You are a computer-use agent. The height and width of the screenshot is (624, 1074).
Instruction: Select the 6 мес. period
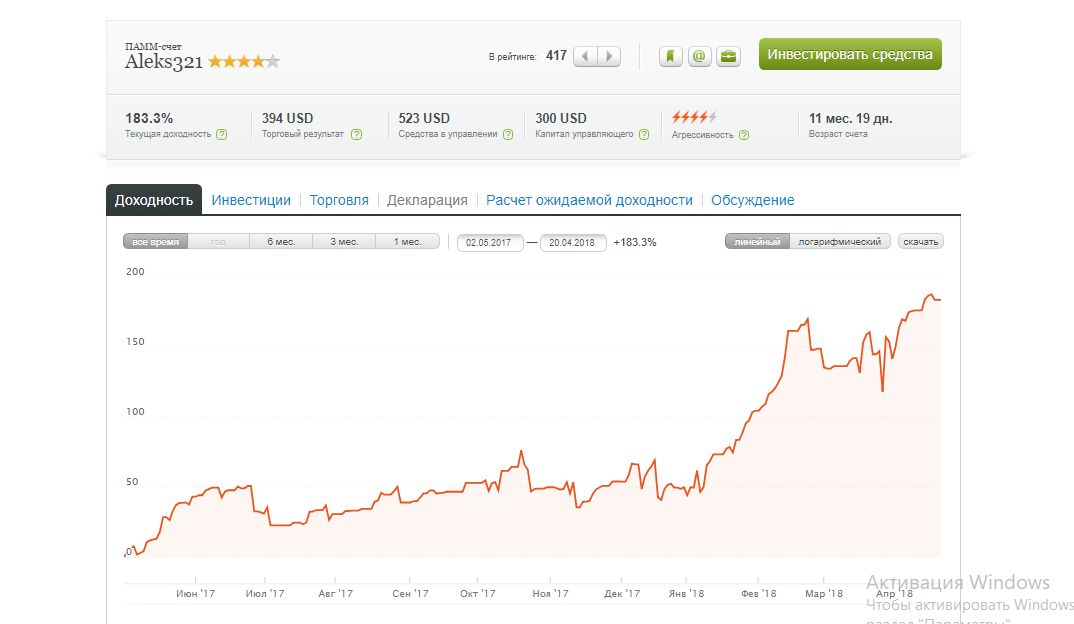click(x=282, y=242)
